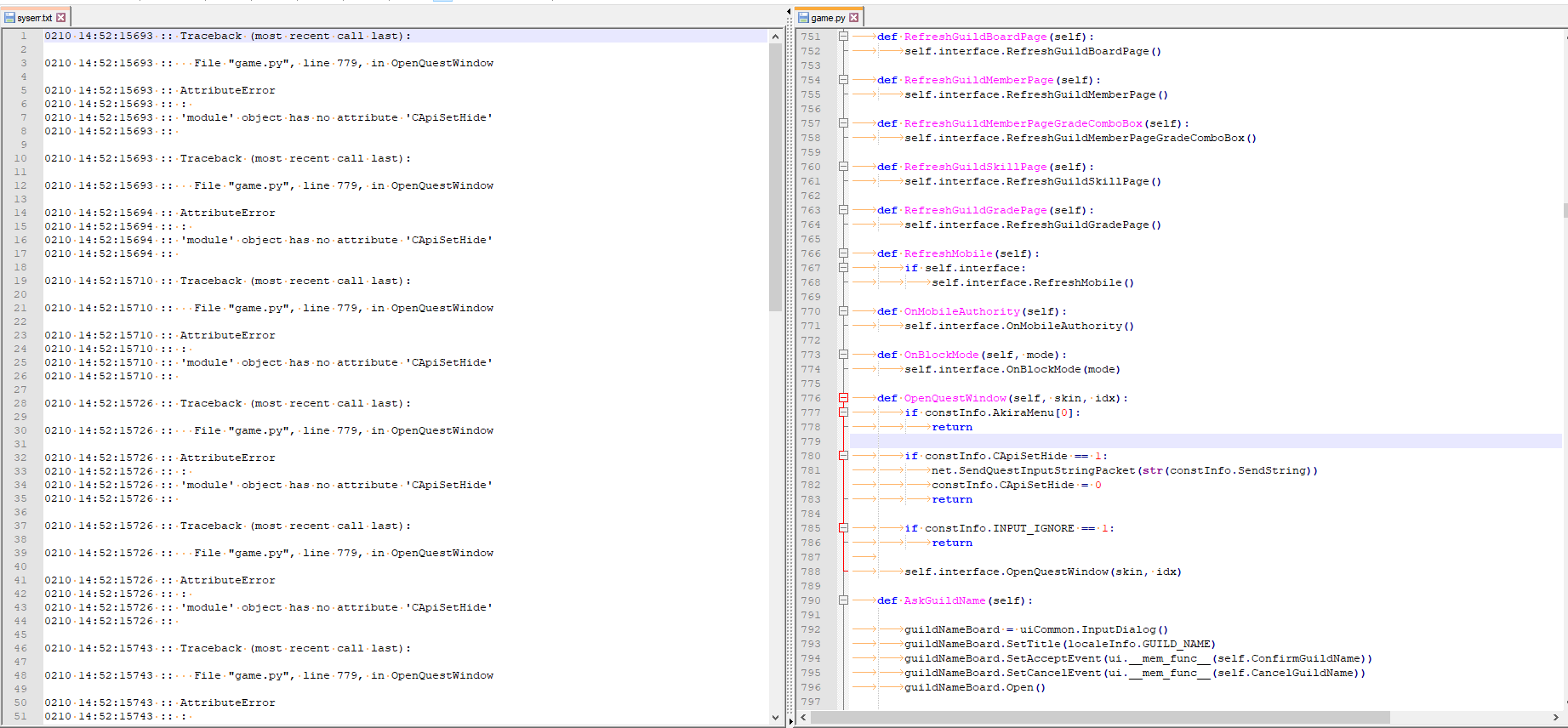Click the left arrow above the view splitter
The width and height of the screenshot is (1568, 728).
pos(789,11)
